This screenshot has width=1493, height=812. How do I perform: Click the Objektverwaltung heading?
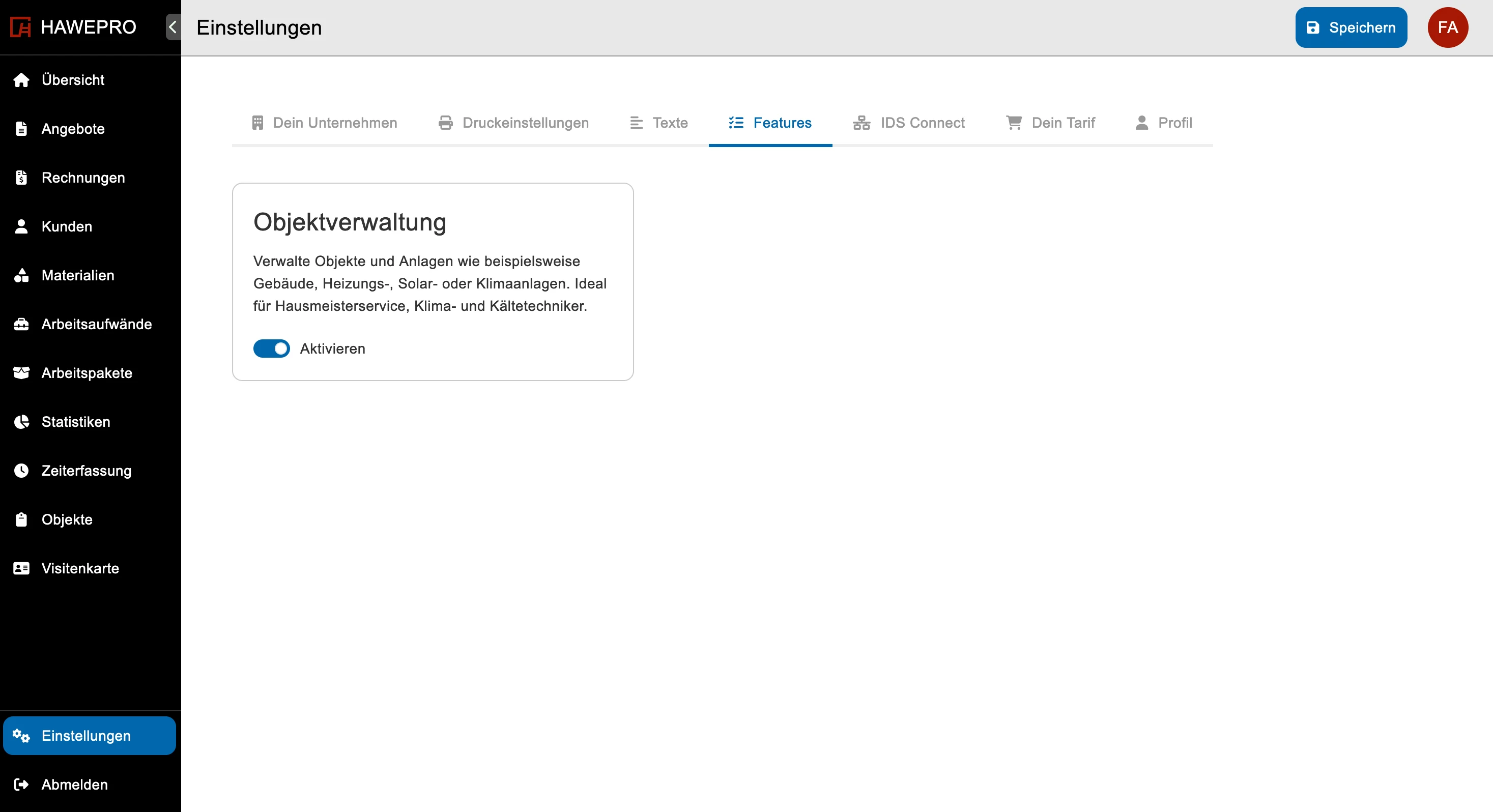coord(350,222)
